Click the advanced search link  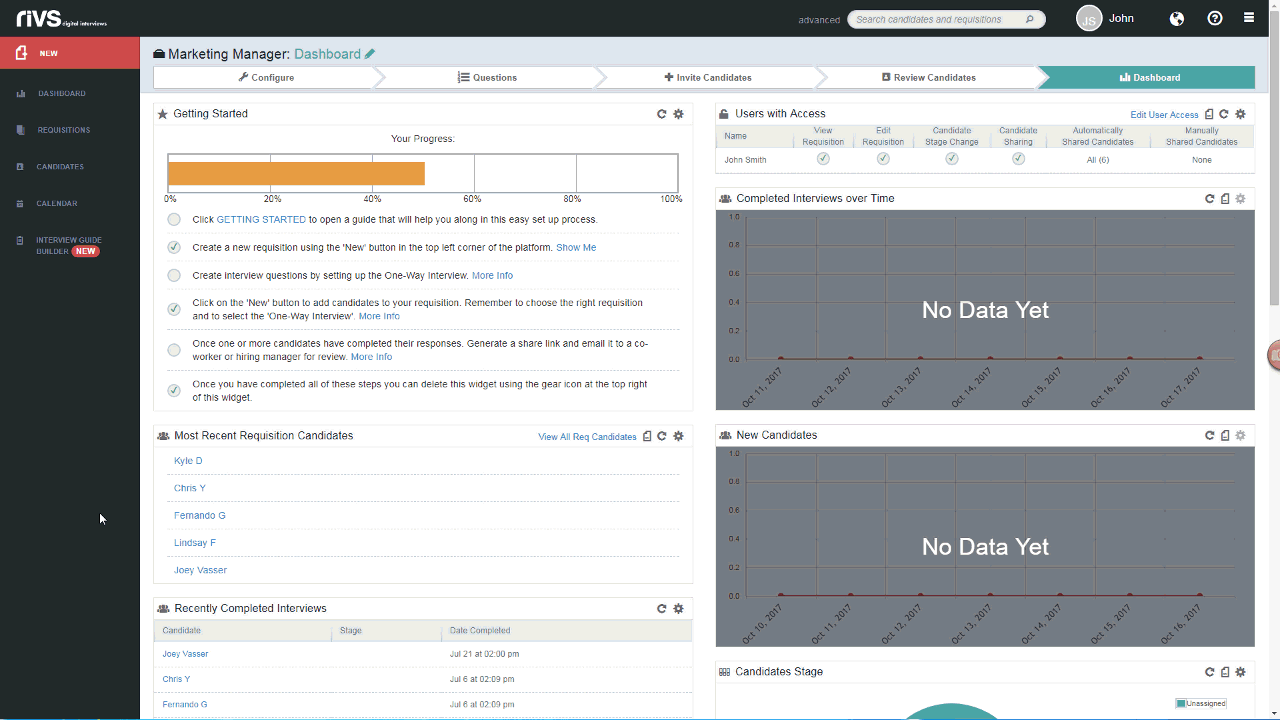click(x=819, y=20)
